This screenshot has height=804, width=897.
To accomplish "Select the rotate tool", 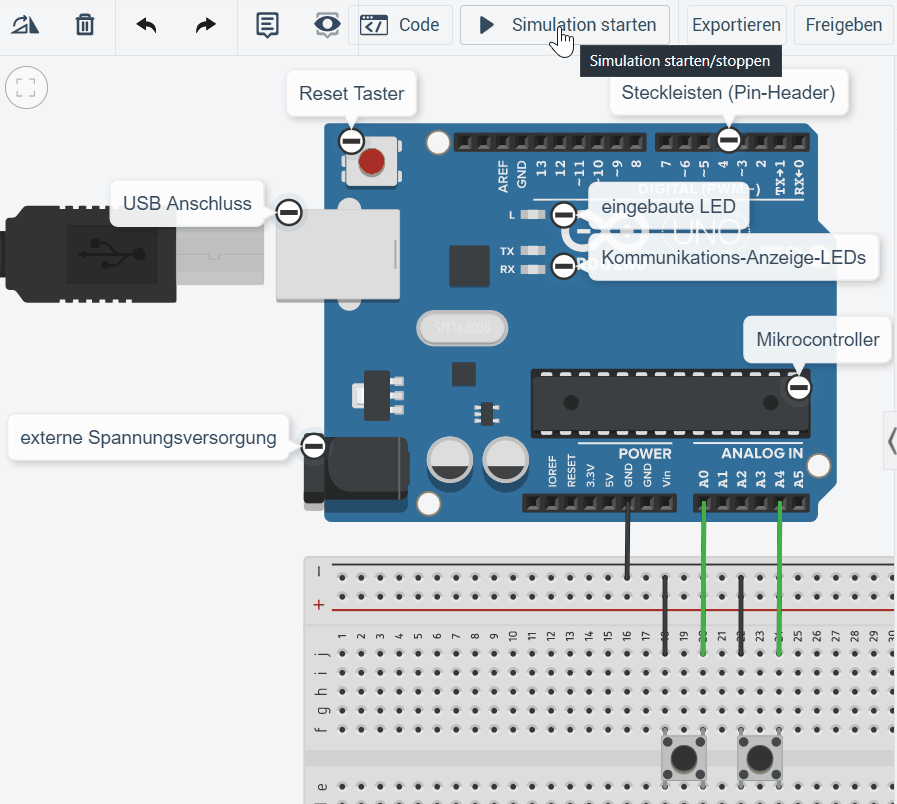I will 25,25.
